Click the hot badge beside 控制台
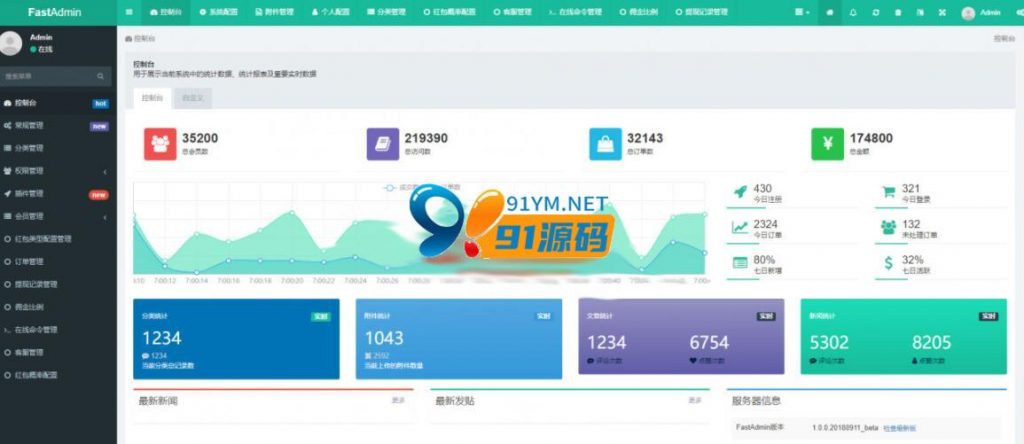The height and width of the screenshot is (444, 1024). [101, 103]
